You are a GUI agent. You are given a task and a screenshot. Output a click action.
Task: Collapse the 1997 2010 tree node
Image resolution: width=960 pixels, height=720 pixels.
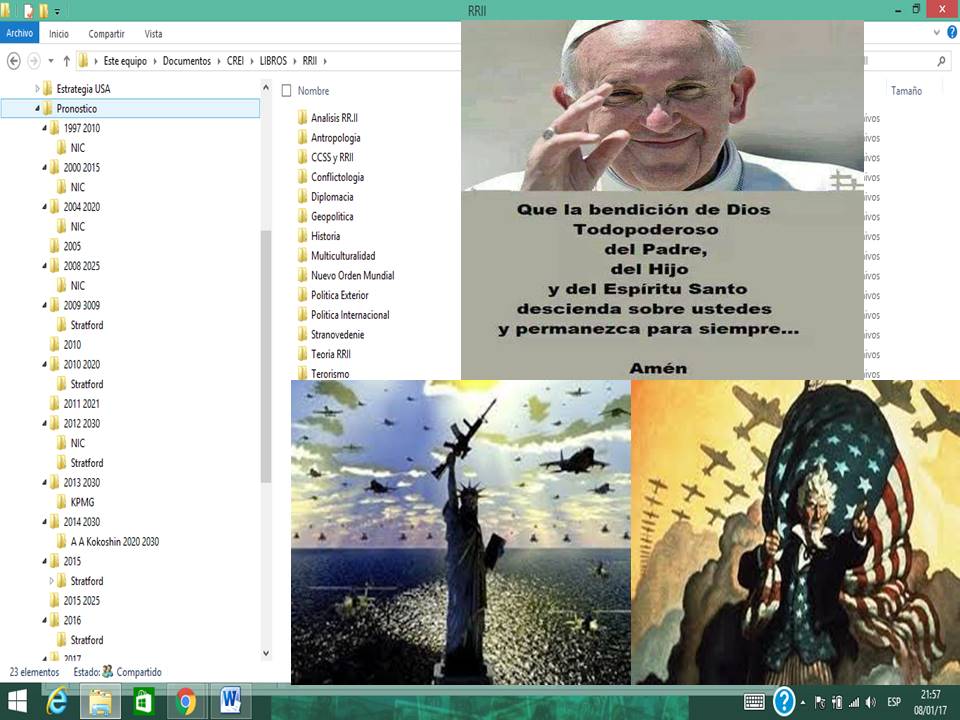point(44,128)
